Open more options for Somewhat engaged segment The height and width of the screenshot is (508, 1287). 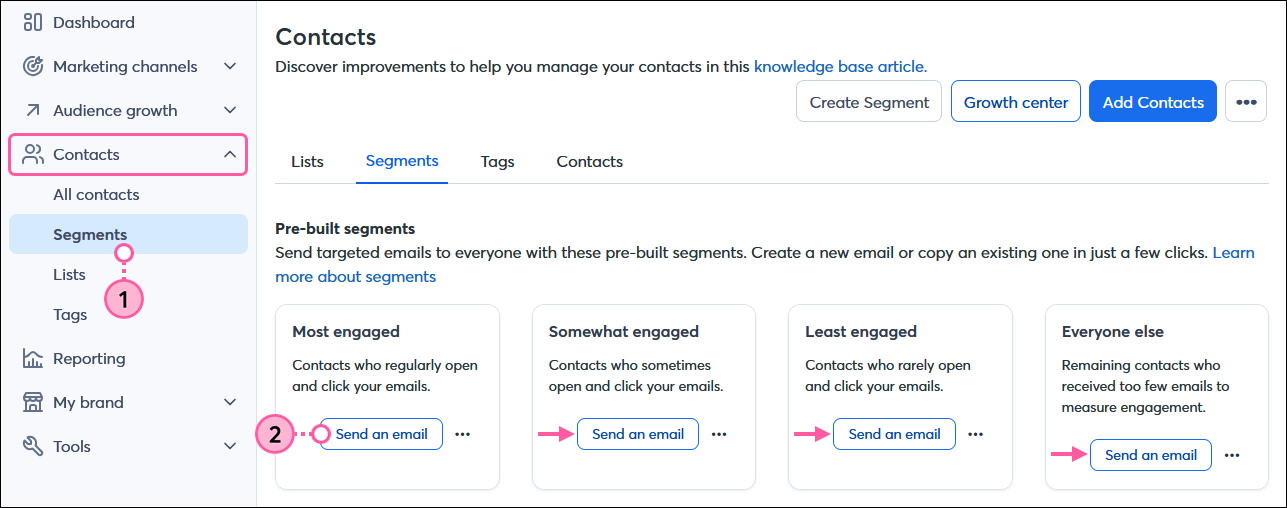719,434
